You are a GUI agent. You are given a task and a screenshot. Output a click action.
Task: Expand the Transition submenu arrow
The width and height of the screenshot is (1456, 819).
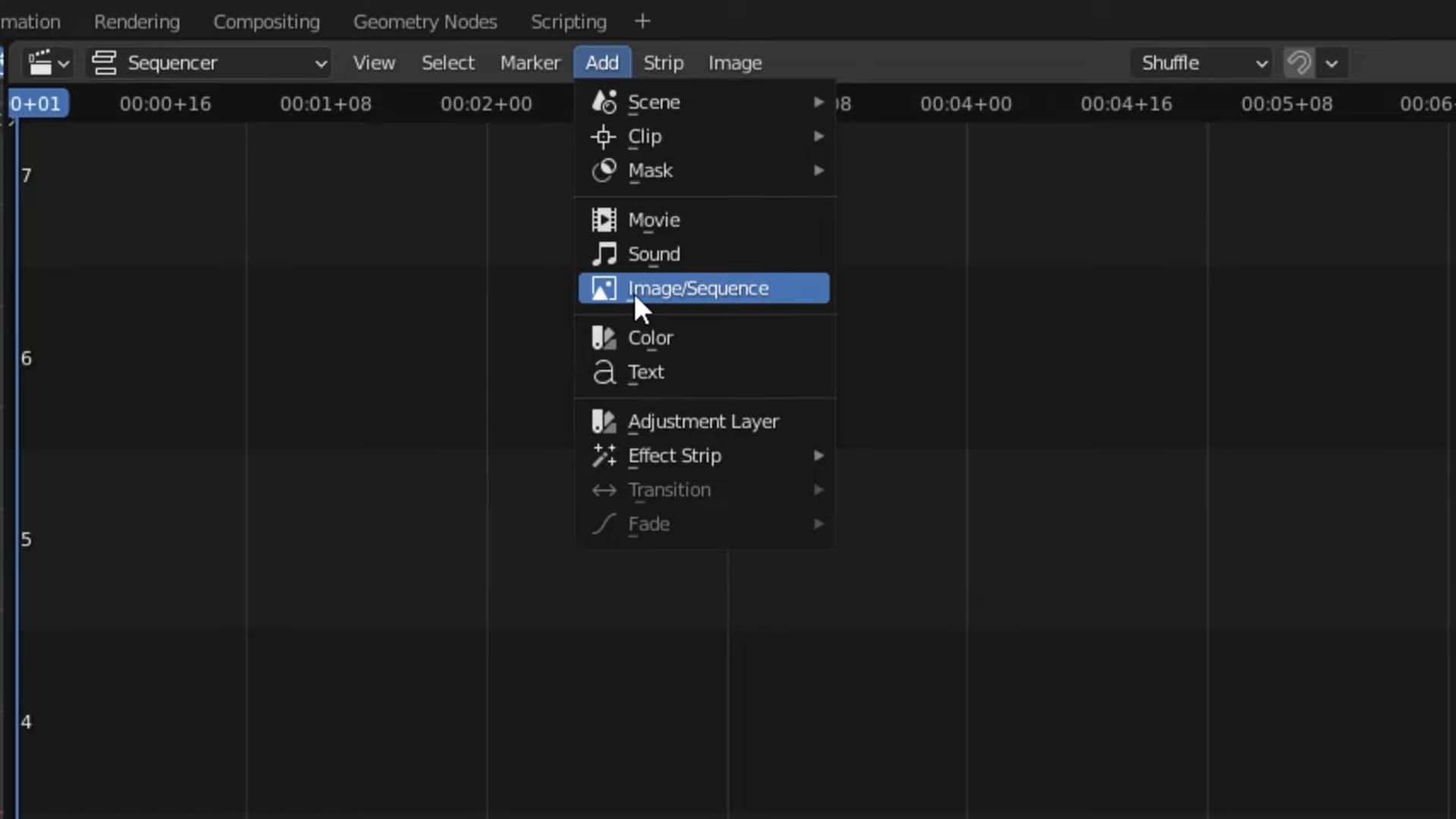click(x=819, y=490)
